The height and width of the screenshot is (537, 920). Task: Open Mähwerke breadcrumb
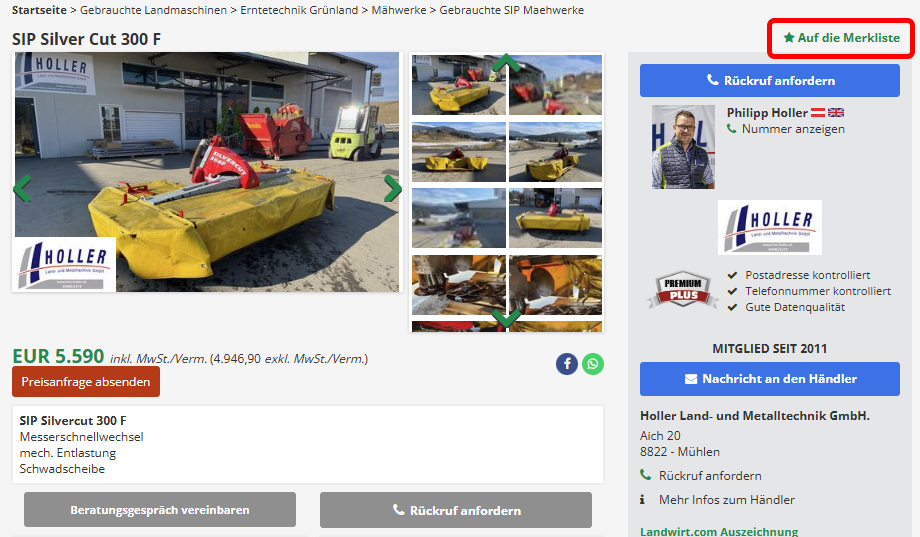pos(399,10)
